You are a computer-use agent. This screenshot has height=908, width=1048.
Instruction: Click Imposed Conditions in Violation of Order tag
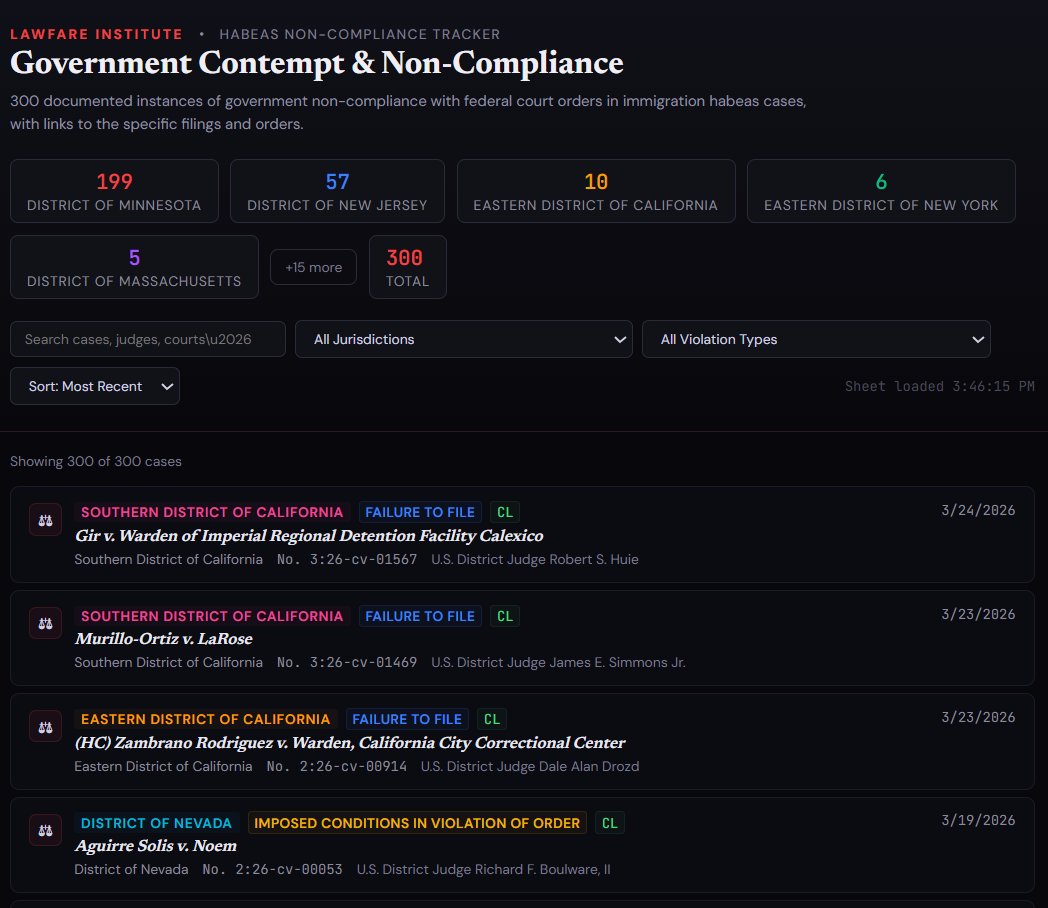pyautogui.click(x=417, y=823)
